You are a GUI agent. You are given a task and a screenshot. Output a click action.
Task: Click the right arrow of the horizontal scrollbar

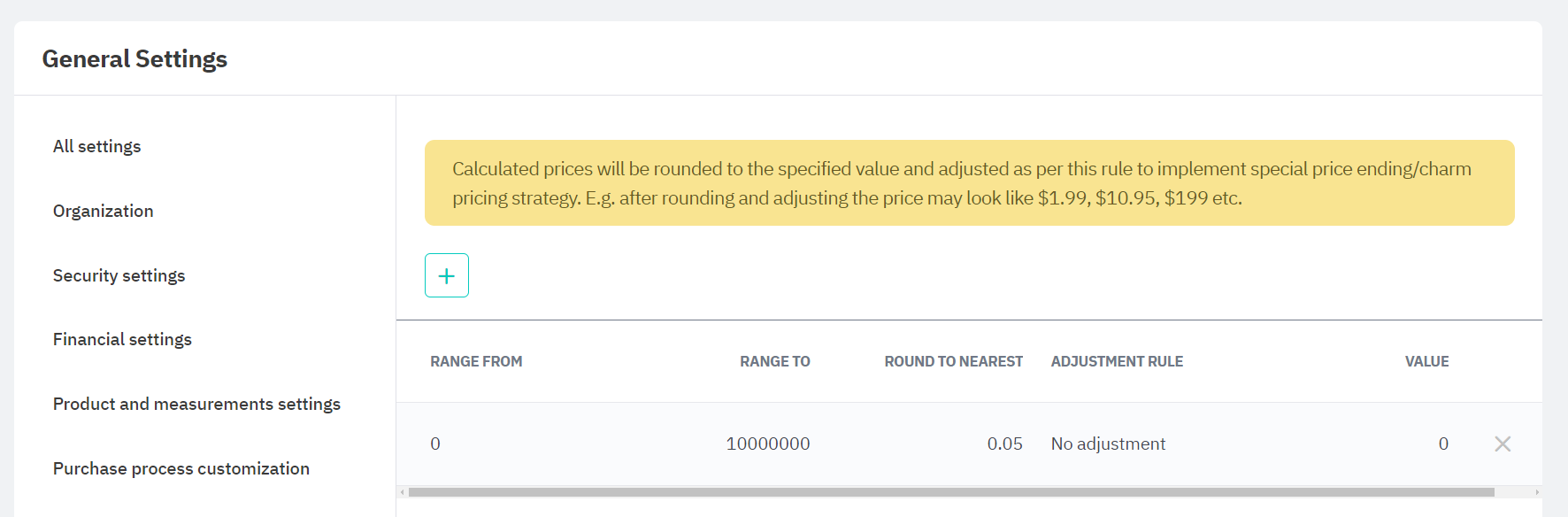click(1536, 492)
